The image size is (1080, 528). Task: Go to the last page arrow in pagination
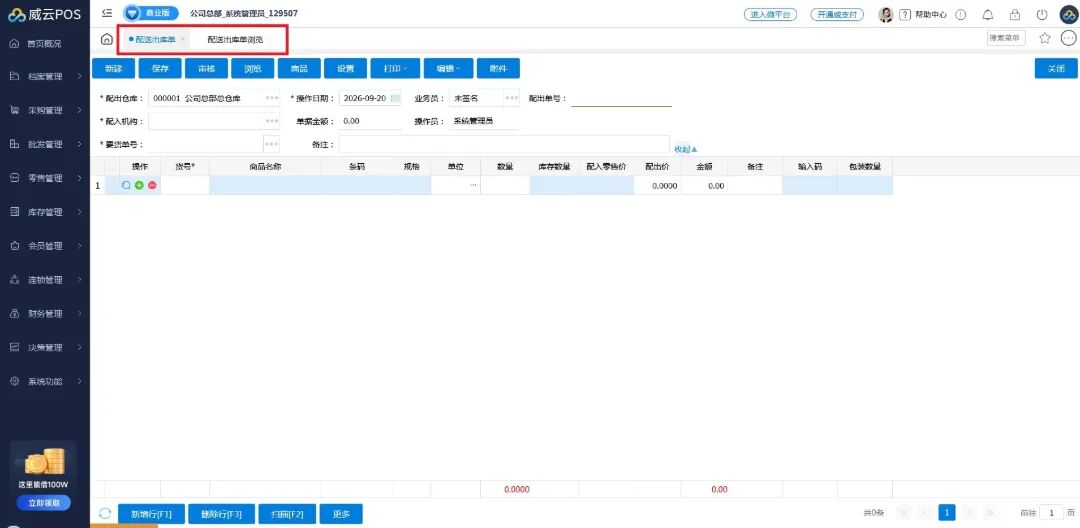tap(990, 513)
